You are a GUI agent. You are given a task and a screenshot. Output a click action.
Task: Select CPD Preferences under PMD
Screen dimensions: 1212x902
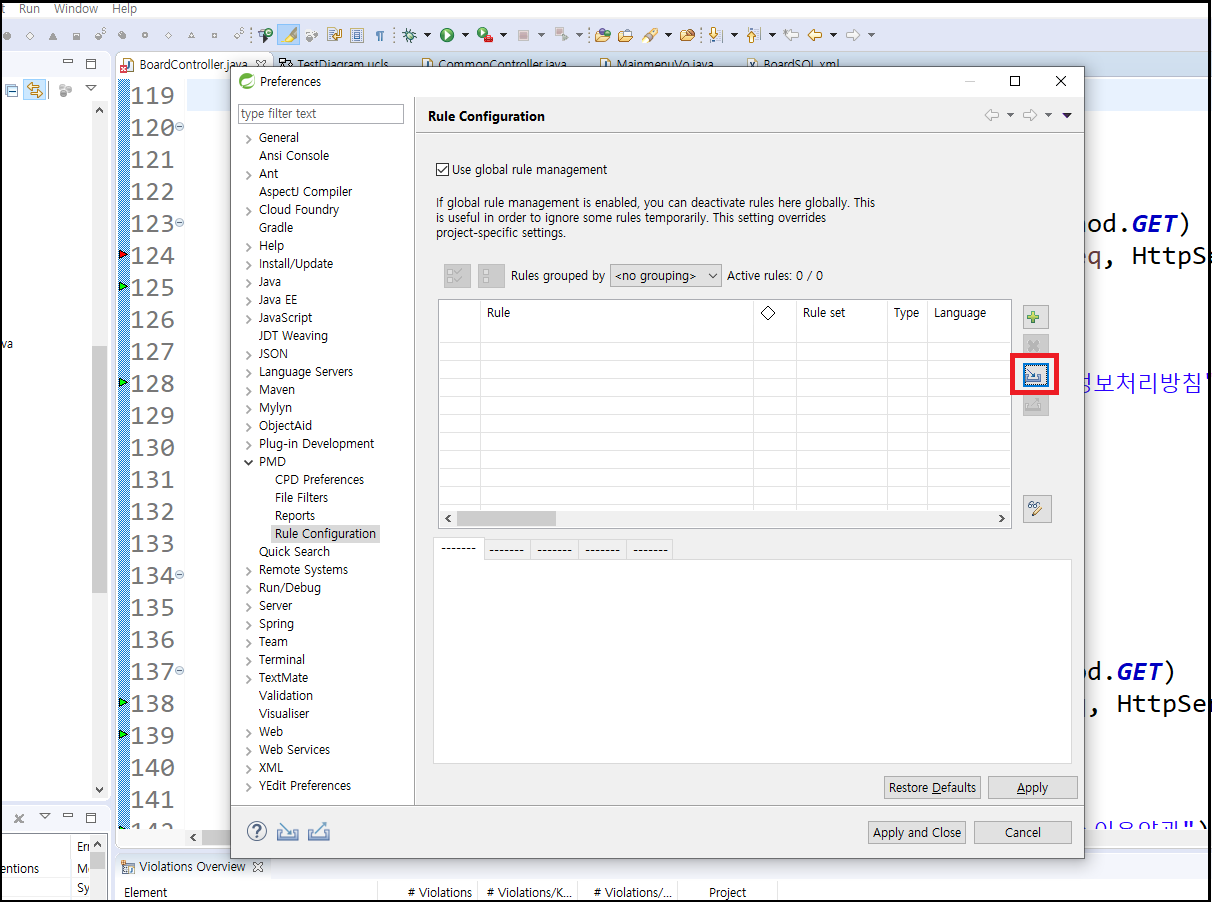pos(319,480)
